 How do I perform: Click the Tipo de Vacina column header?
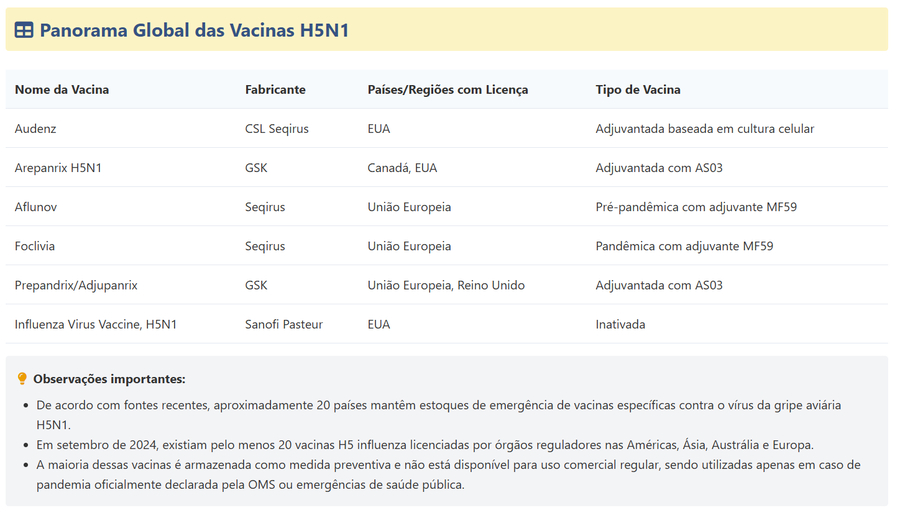click(x=637, y=90)
